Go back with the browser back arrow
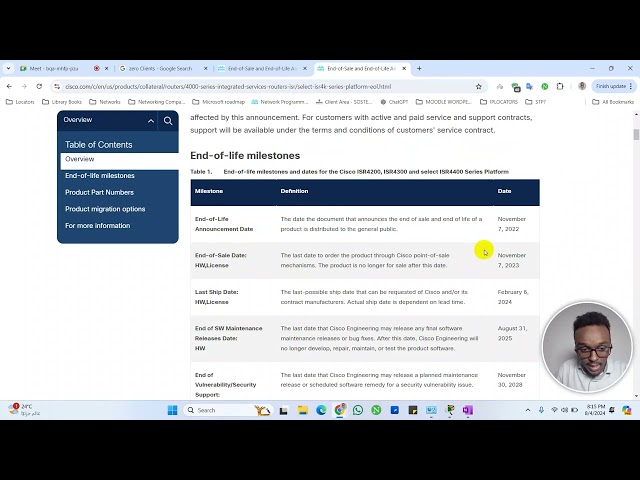Image resolution: width=640 pixels, height=480 pixels. [x=9, y=87]
